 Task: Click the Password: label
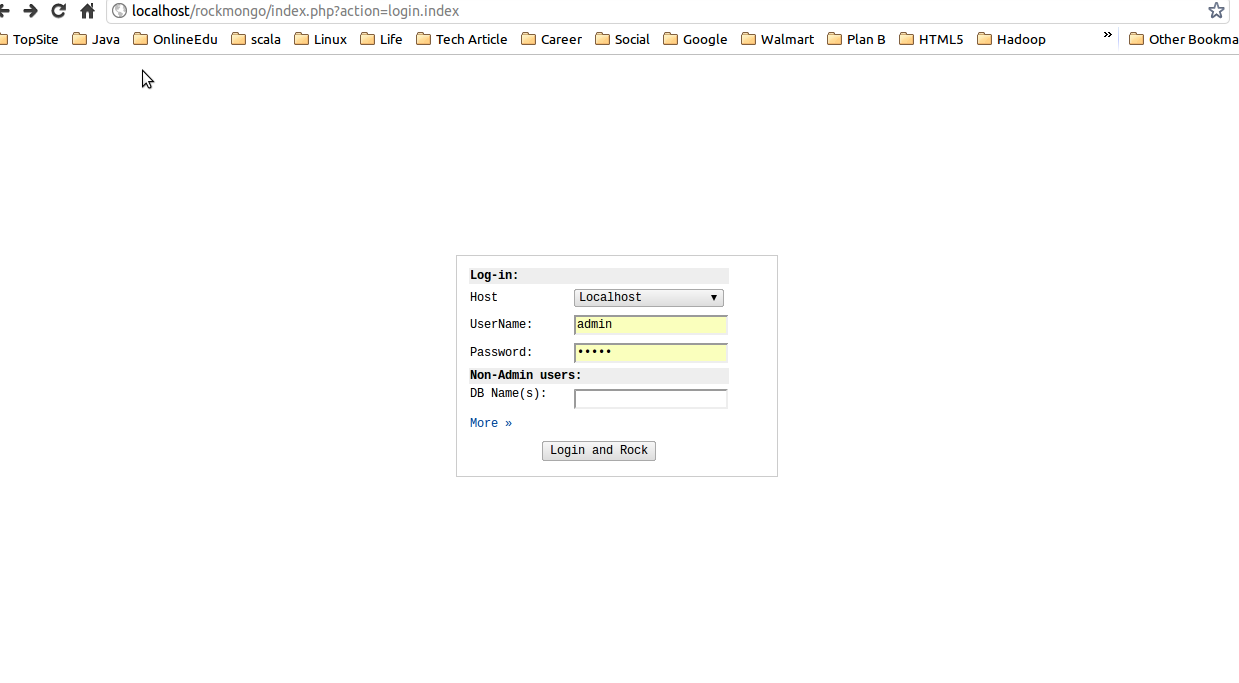tap(501, 352)
